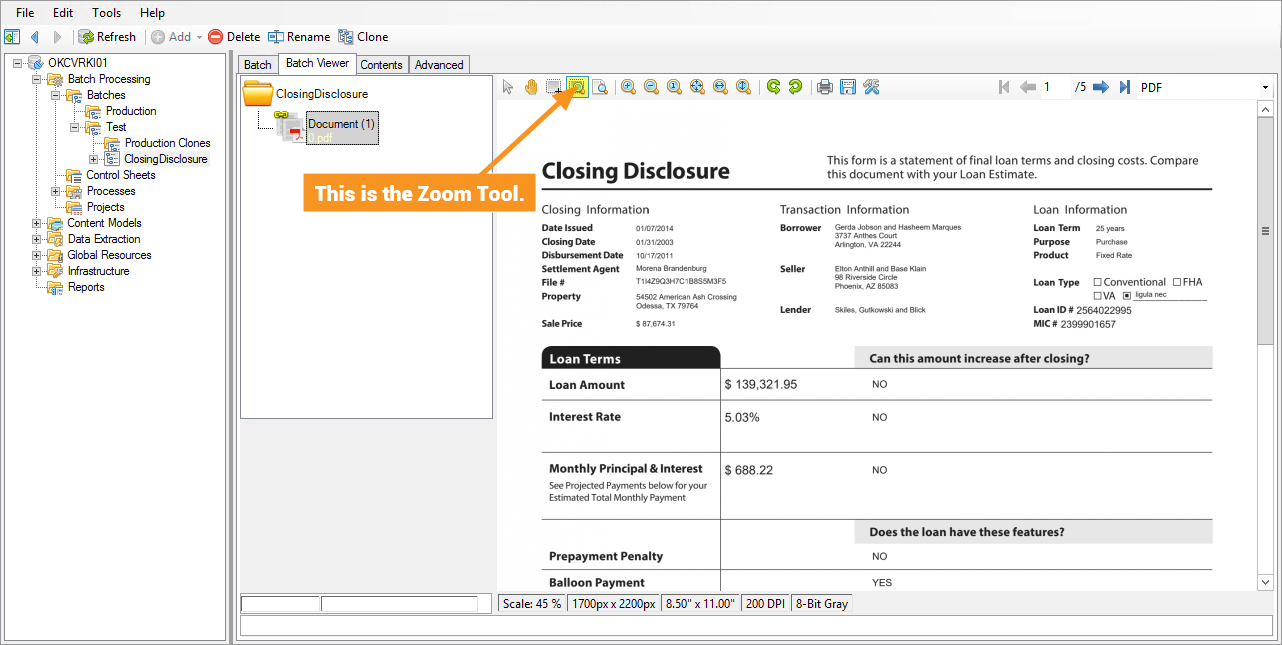Click the fit-to-page zoom icon
Viewport: 1282px width, 645px height.
pyautogui.click(x=697, y=87)
